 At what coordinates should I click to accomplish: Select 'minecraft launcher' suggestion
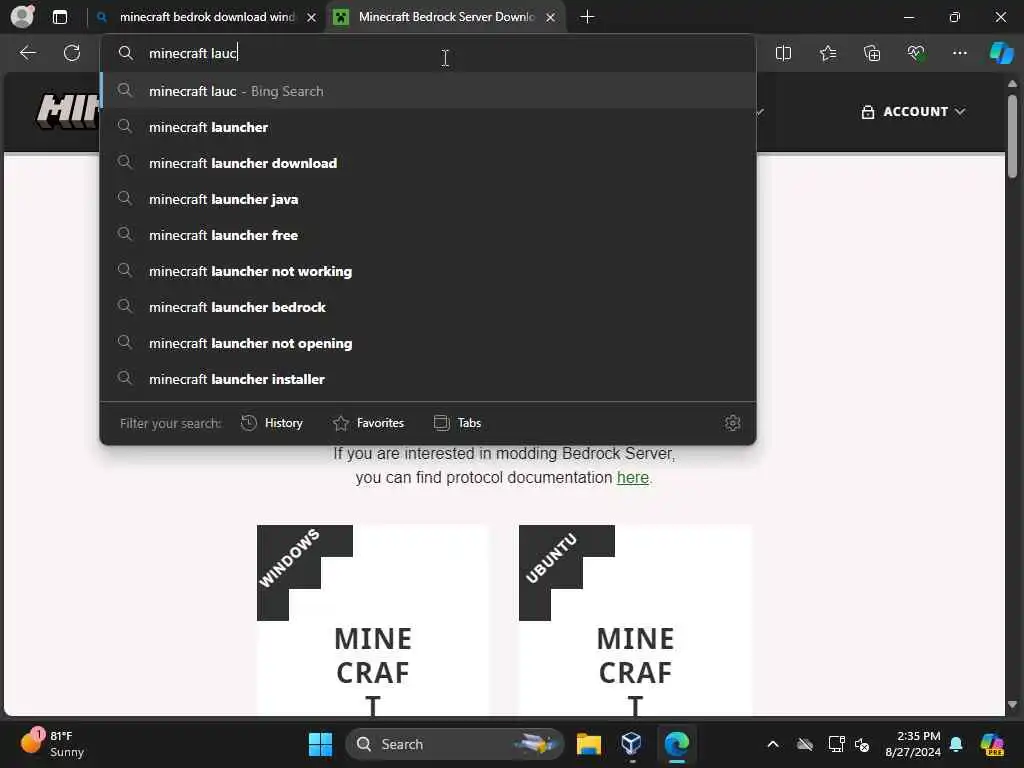click(x=428, y=127)
